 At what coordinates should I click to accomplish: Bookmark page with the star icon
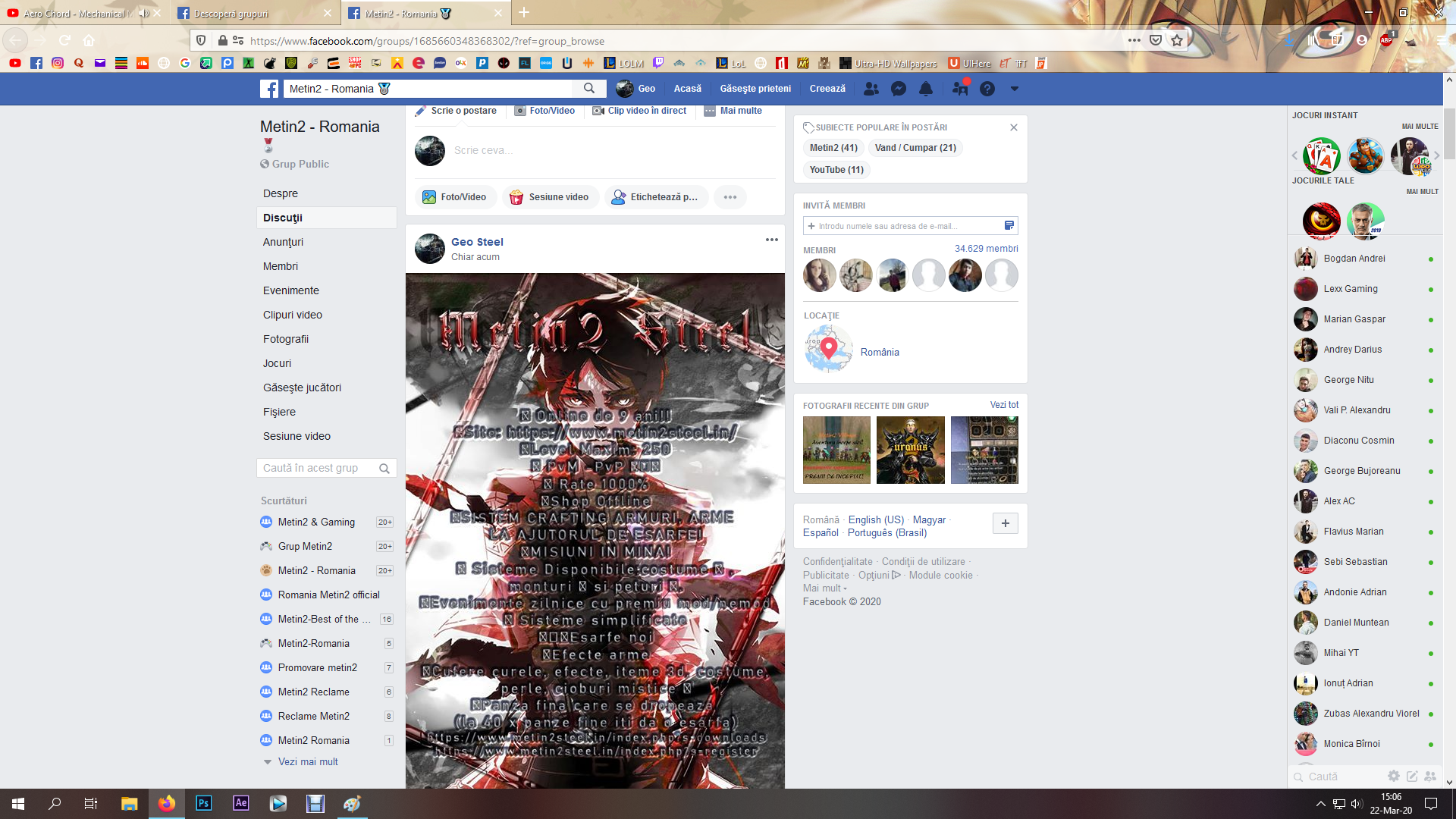point(1177,41)
